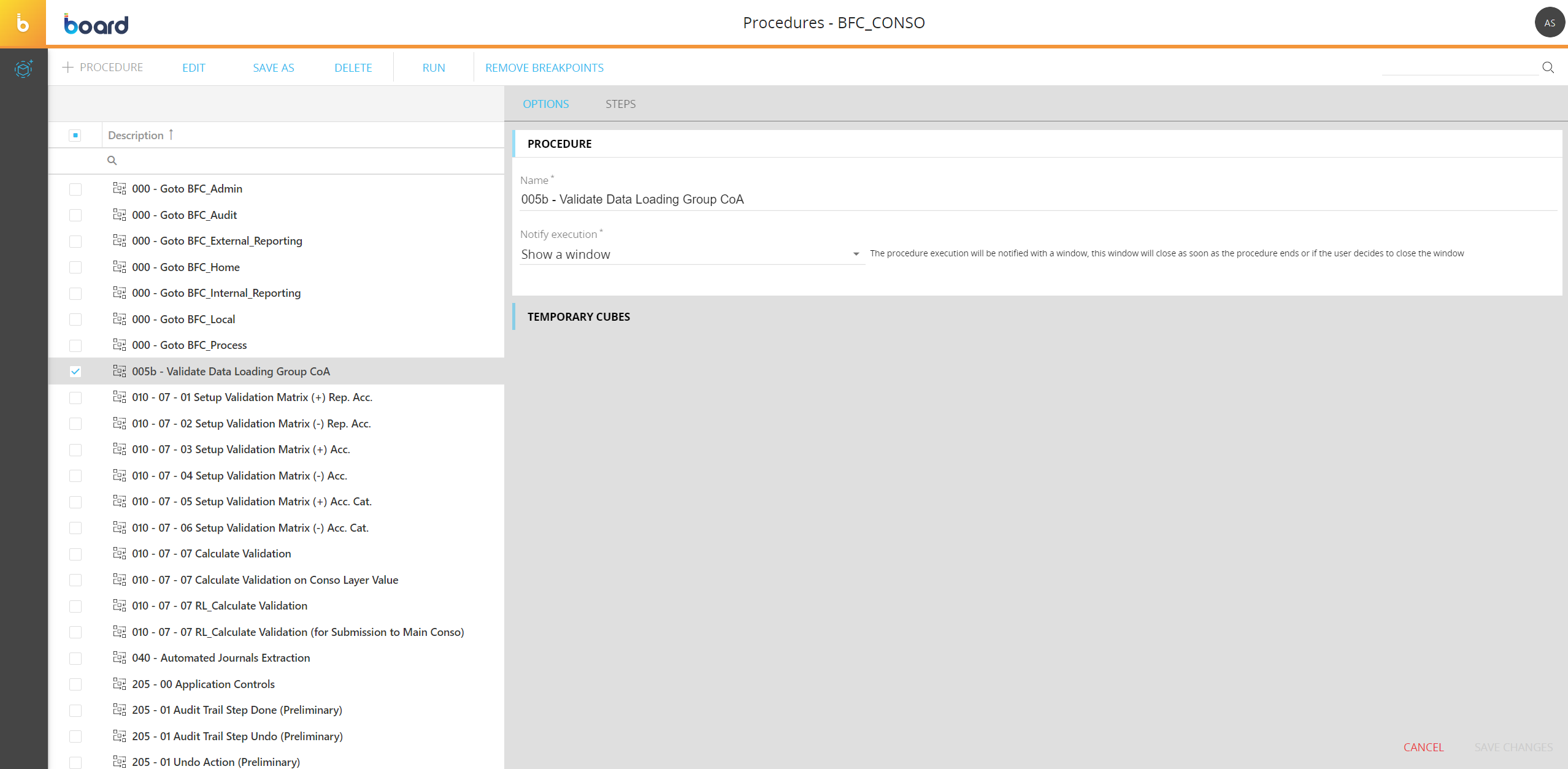The image size is (1568, 769).
Task: Click the procedure icon beside 000 - Goto BFC_Admin
Action: [x=120, y=188]
